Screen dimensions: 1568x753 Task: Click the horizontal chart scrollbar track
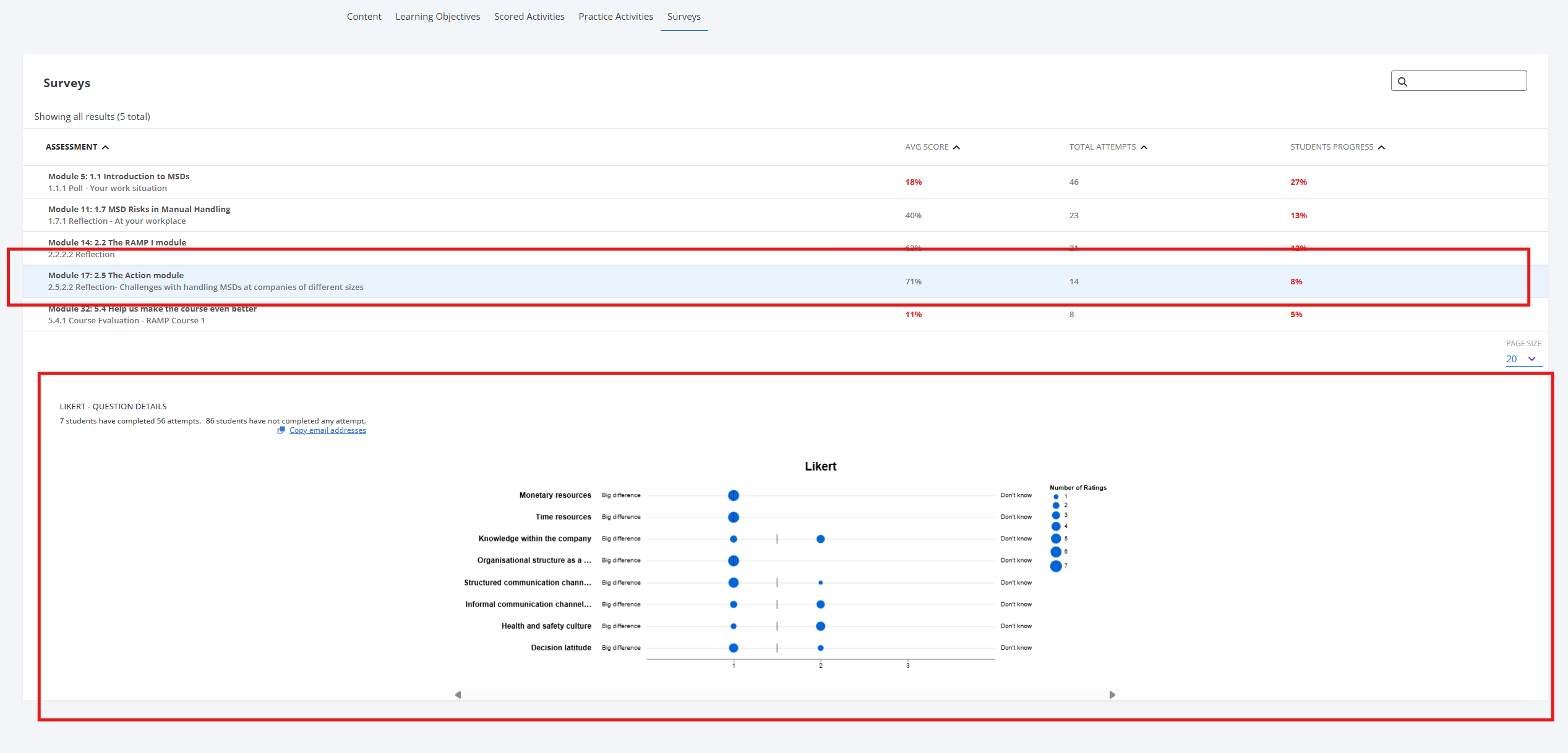[784, 695]
